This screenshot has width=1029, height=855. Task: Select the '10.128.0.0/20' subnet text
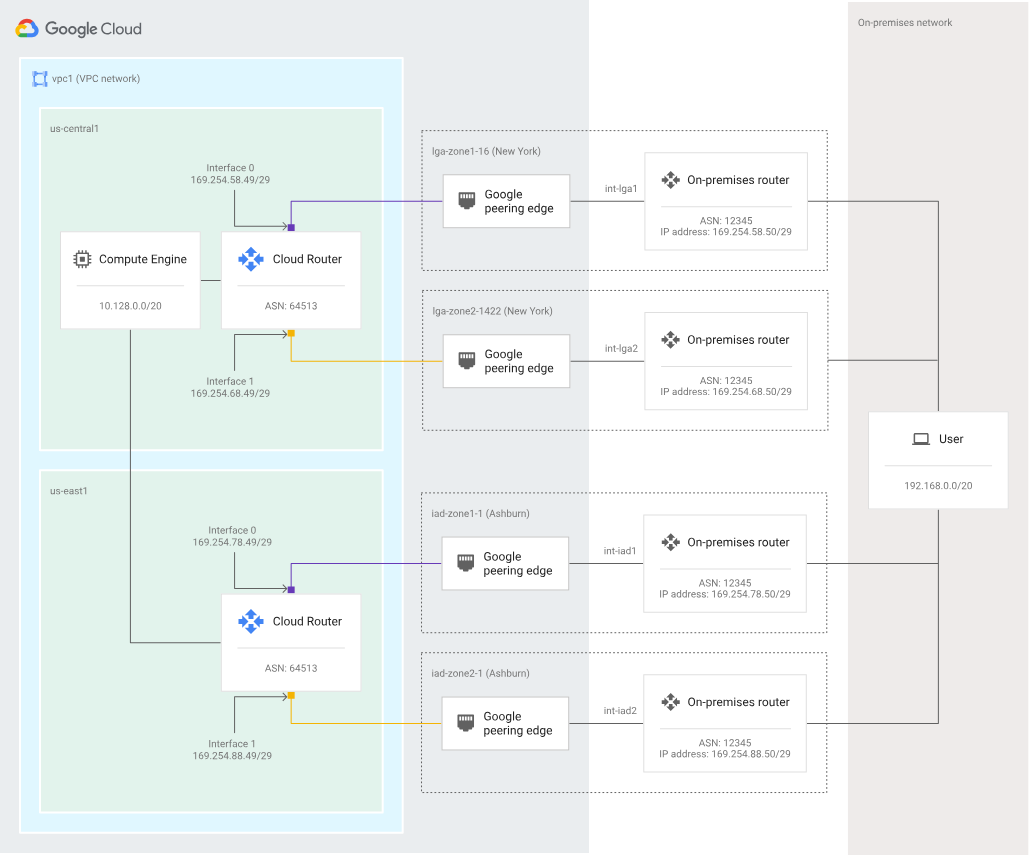coord(130,306)
